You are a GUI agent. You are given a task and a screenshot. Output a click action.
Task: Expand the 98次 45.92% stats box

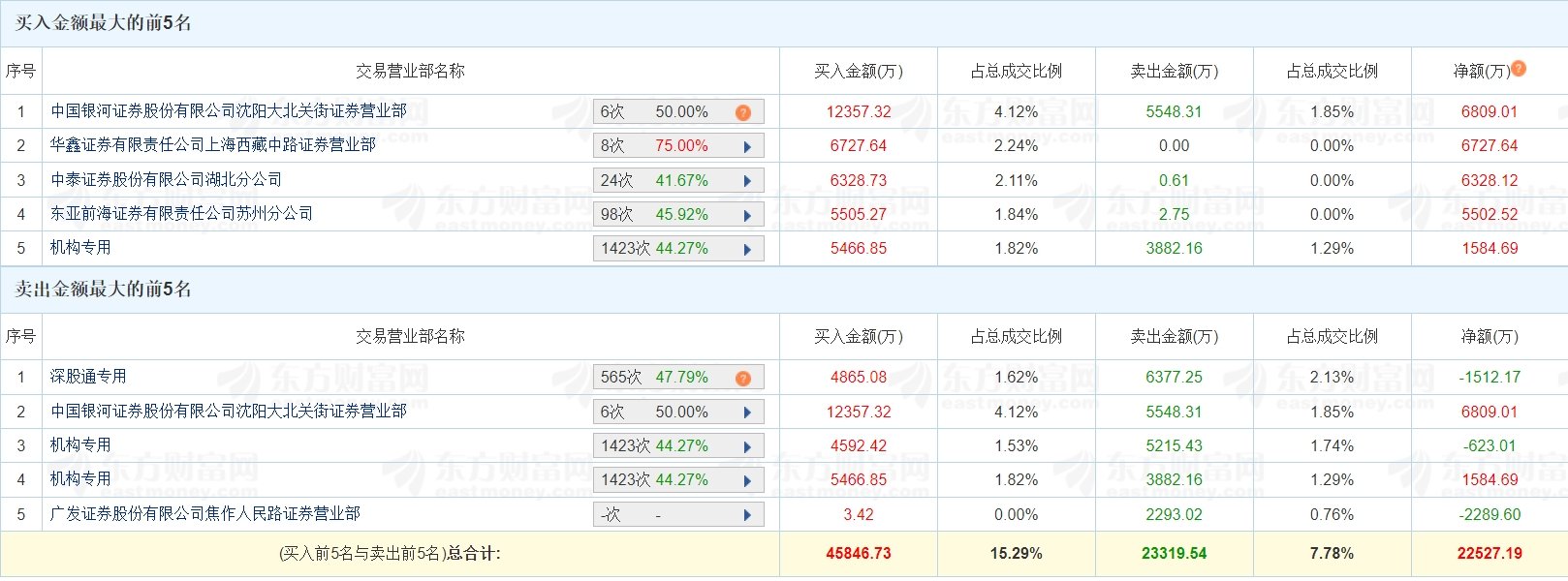point(677,215)
